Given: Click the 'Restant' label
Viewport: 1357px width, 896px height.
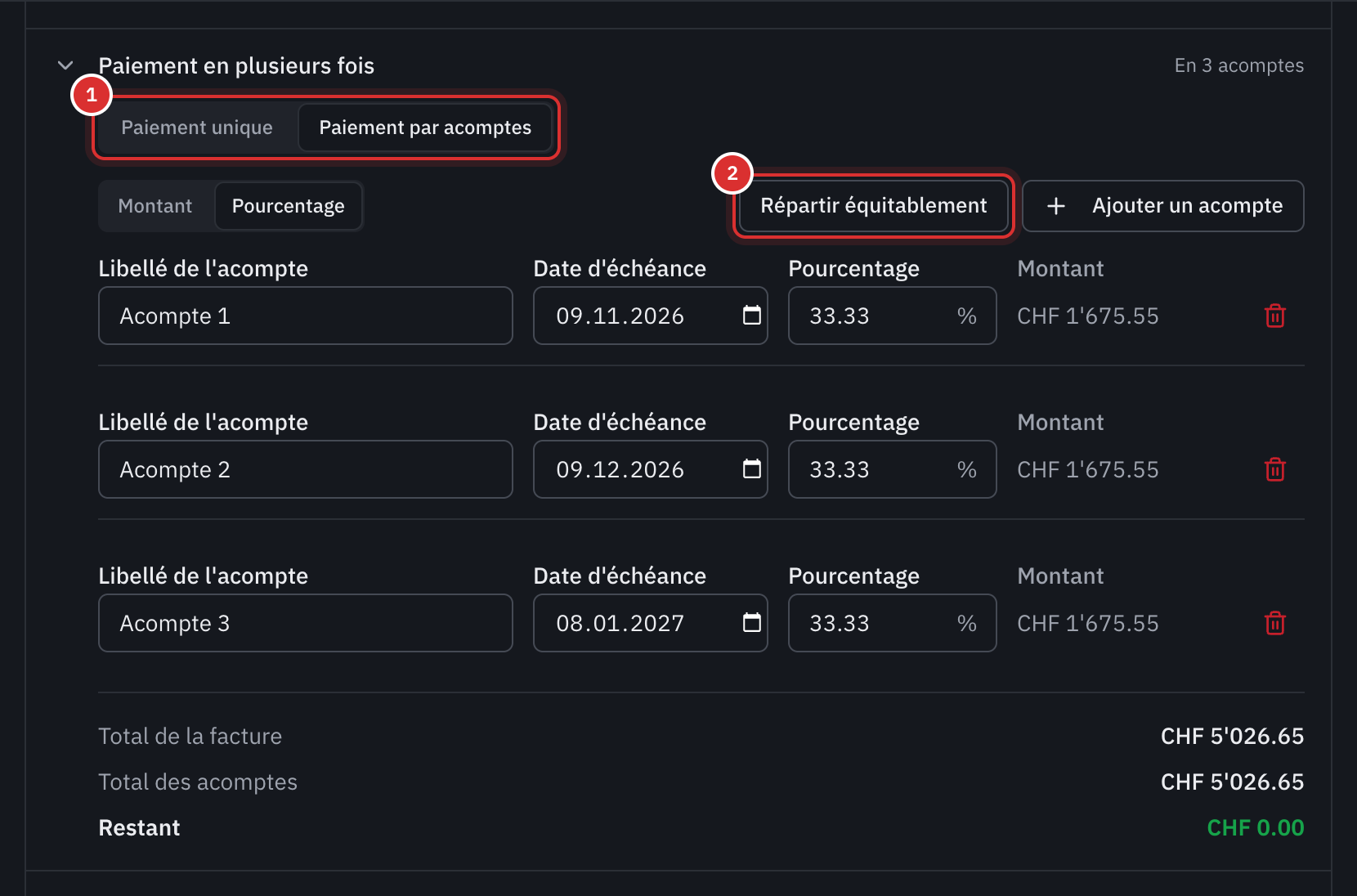Looking at the screenshot, I should 139,827.
